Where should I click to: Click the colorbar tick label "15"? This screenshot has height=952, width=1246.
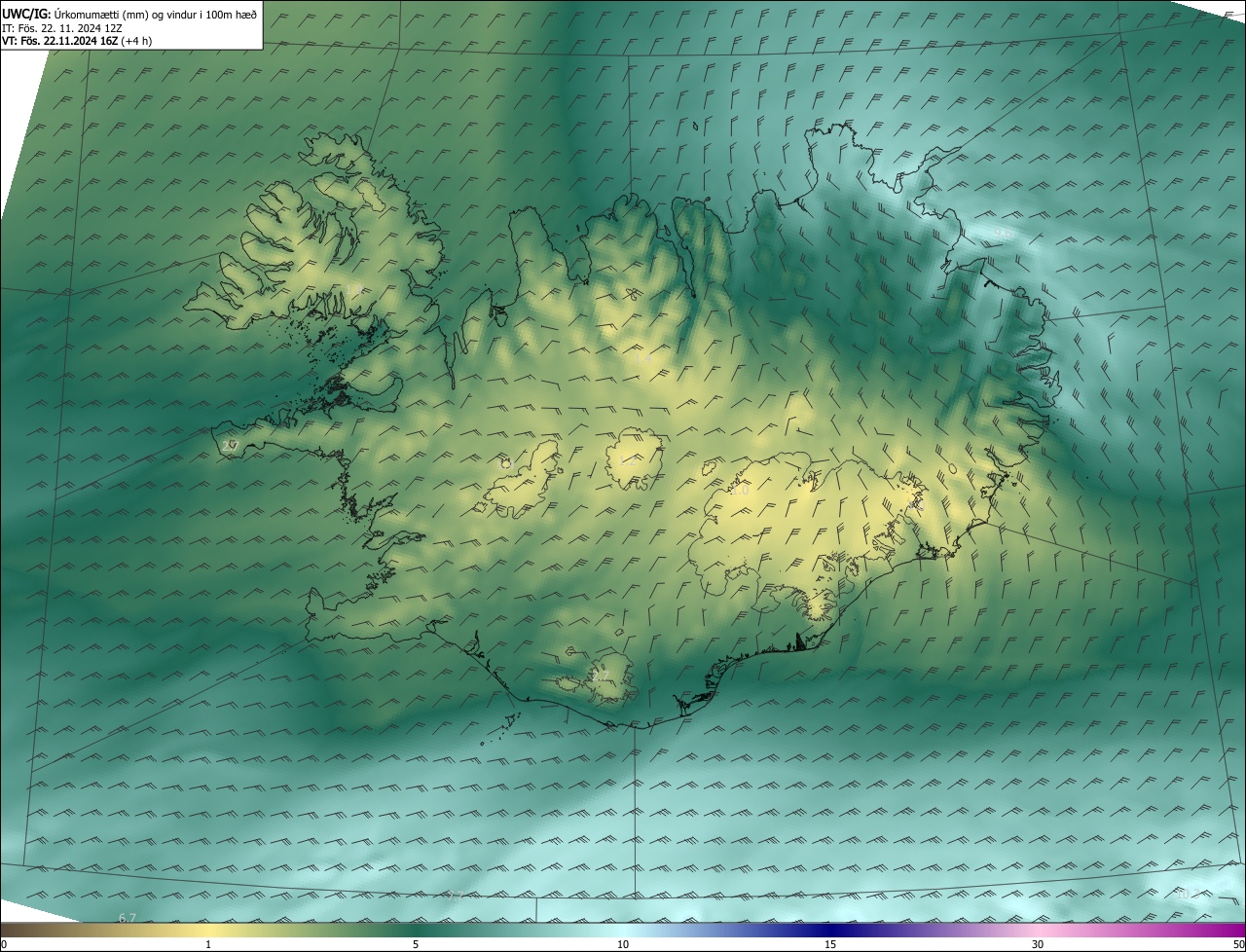[830, 944]
